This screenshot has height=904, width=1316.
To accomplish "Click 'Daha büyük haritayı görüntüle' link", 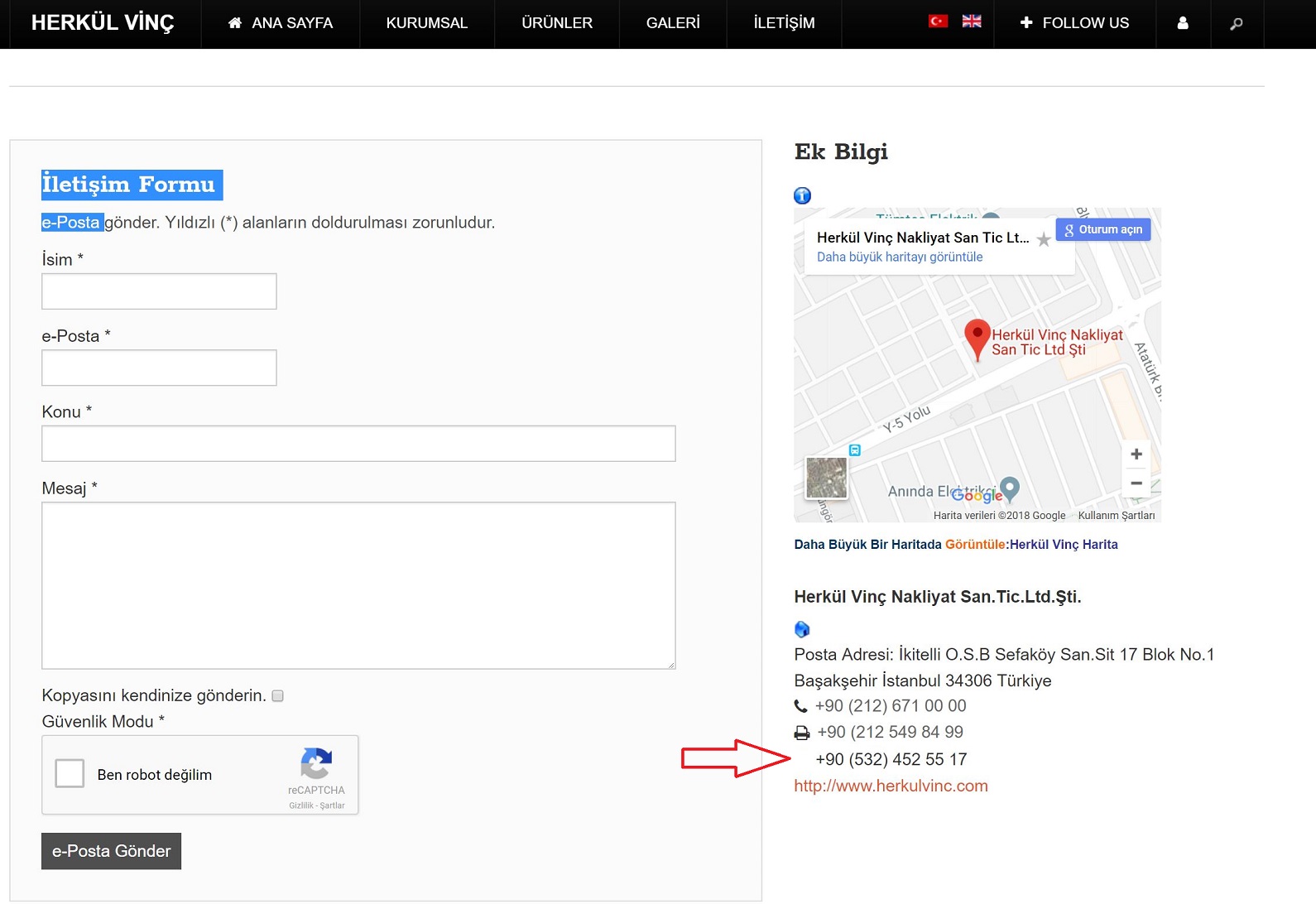I will pyautogui.click(x=900, y=257).
